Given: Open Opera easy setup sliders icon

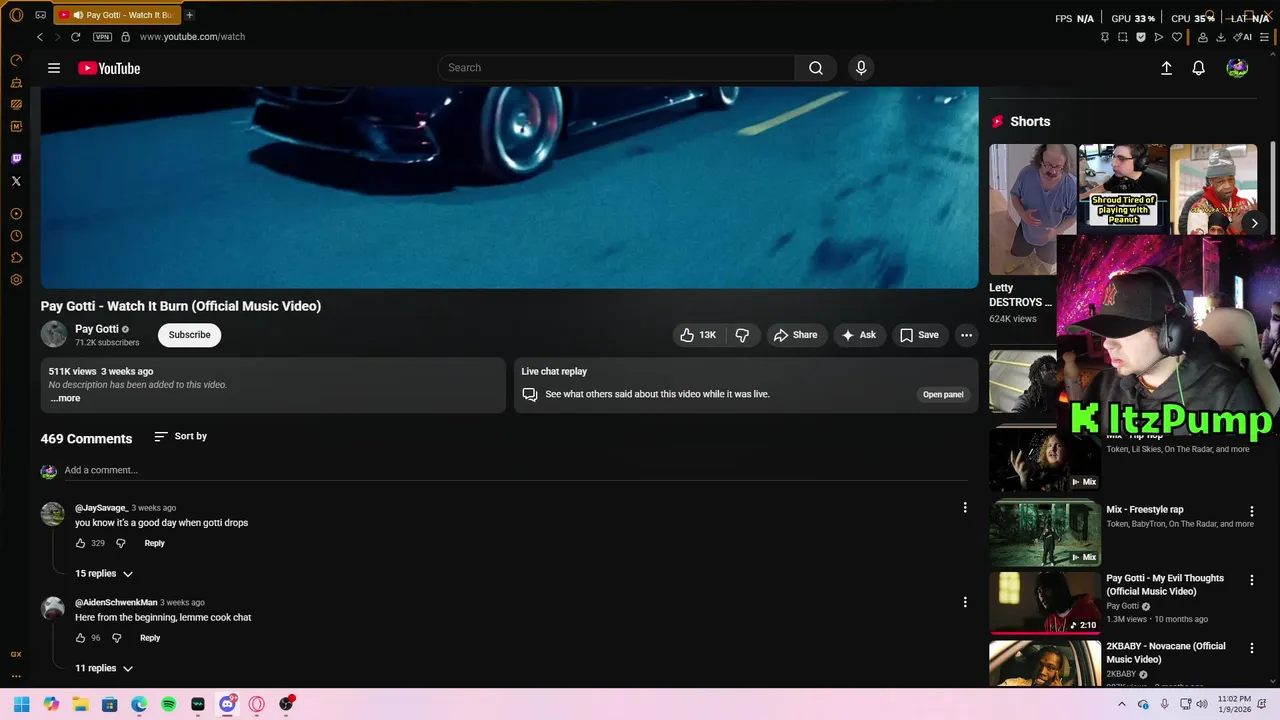Looking at the screenshot, I should [x=1266, y=37].
